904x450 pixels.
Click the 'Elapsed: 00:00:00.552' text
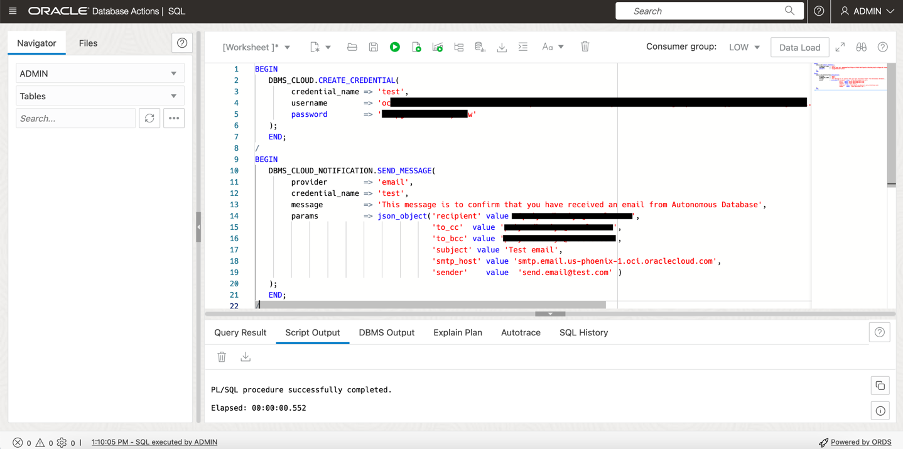258,408
